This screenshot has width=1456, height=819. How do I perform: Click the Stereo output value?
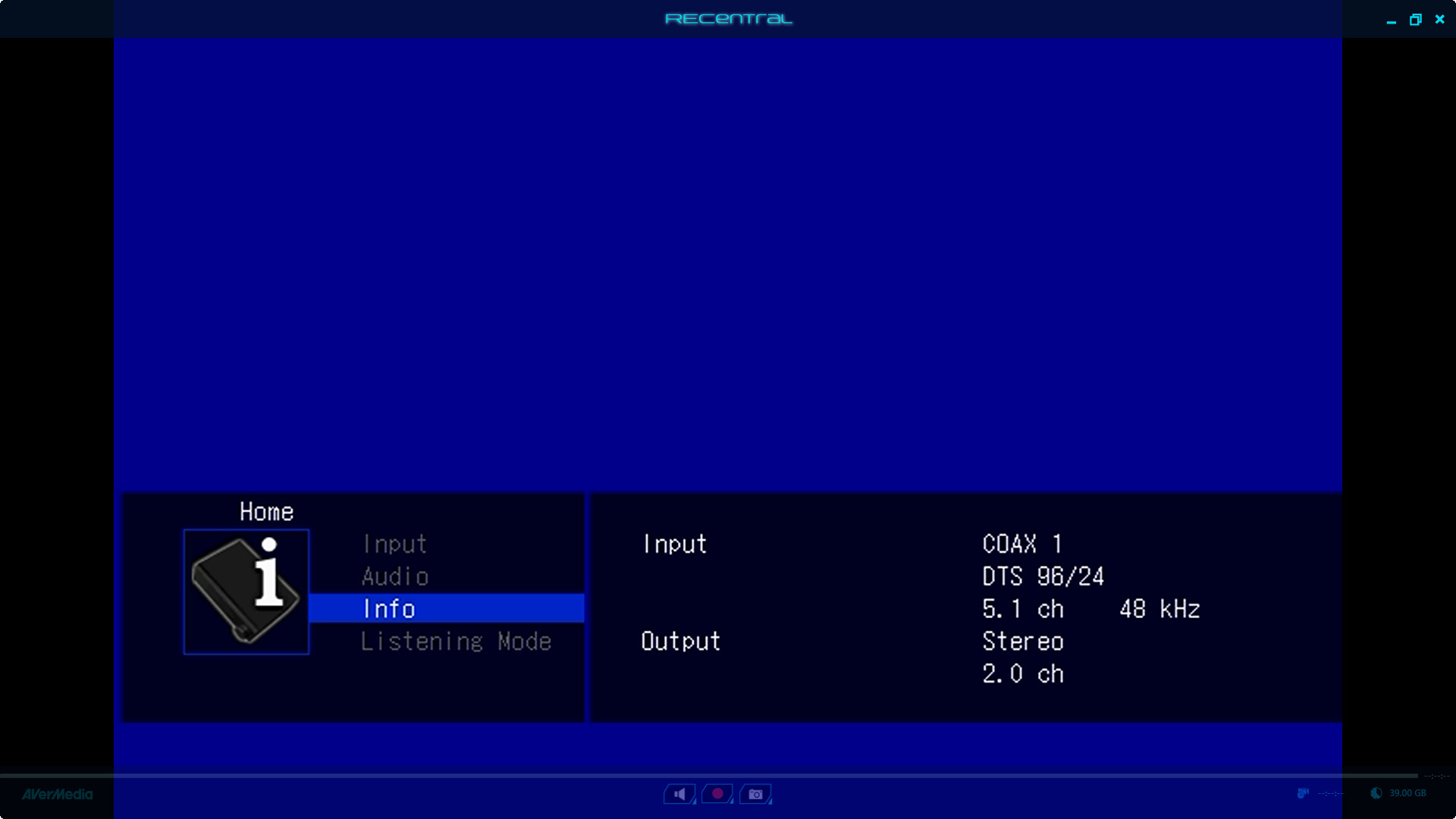1023,642
